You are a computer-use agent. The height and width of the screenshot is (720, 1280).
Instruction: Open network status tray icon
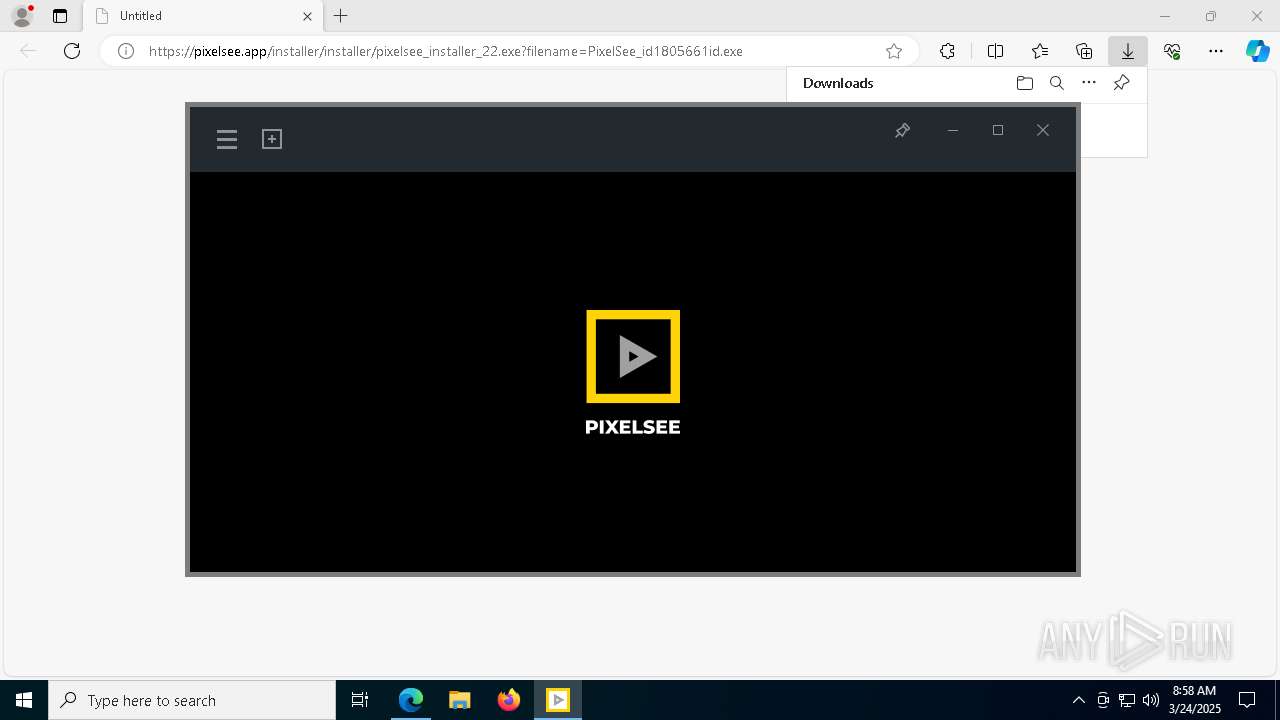click(1127, 700)
